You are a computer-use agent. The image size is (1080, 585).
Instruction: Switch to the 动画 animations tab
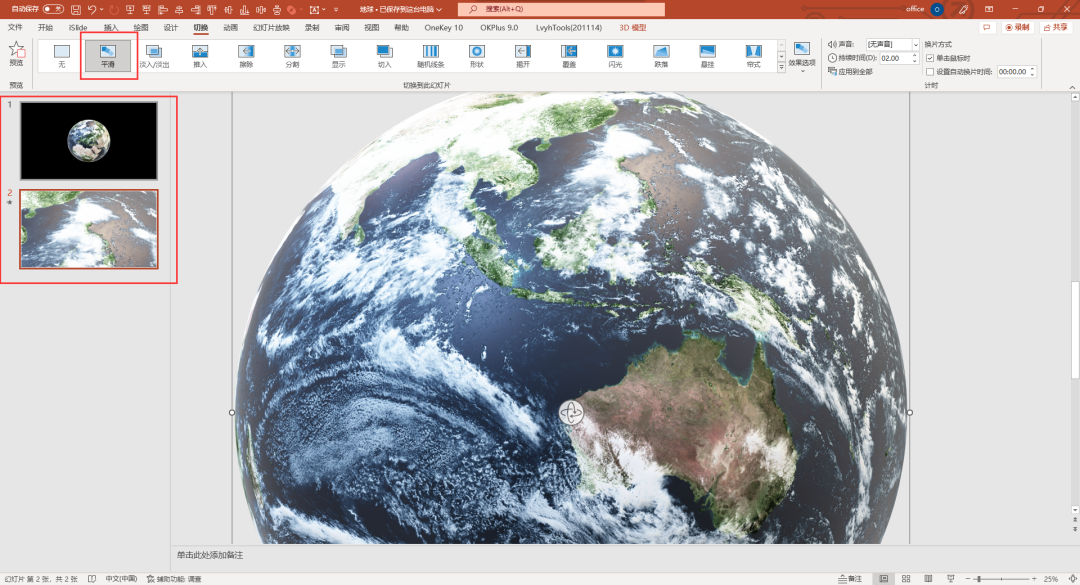coord(231,28)
